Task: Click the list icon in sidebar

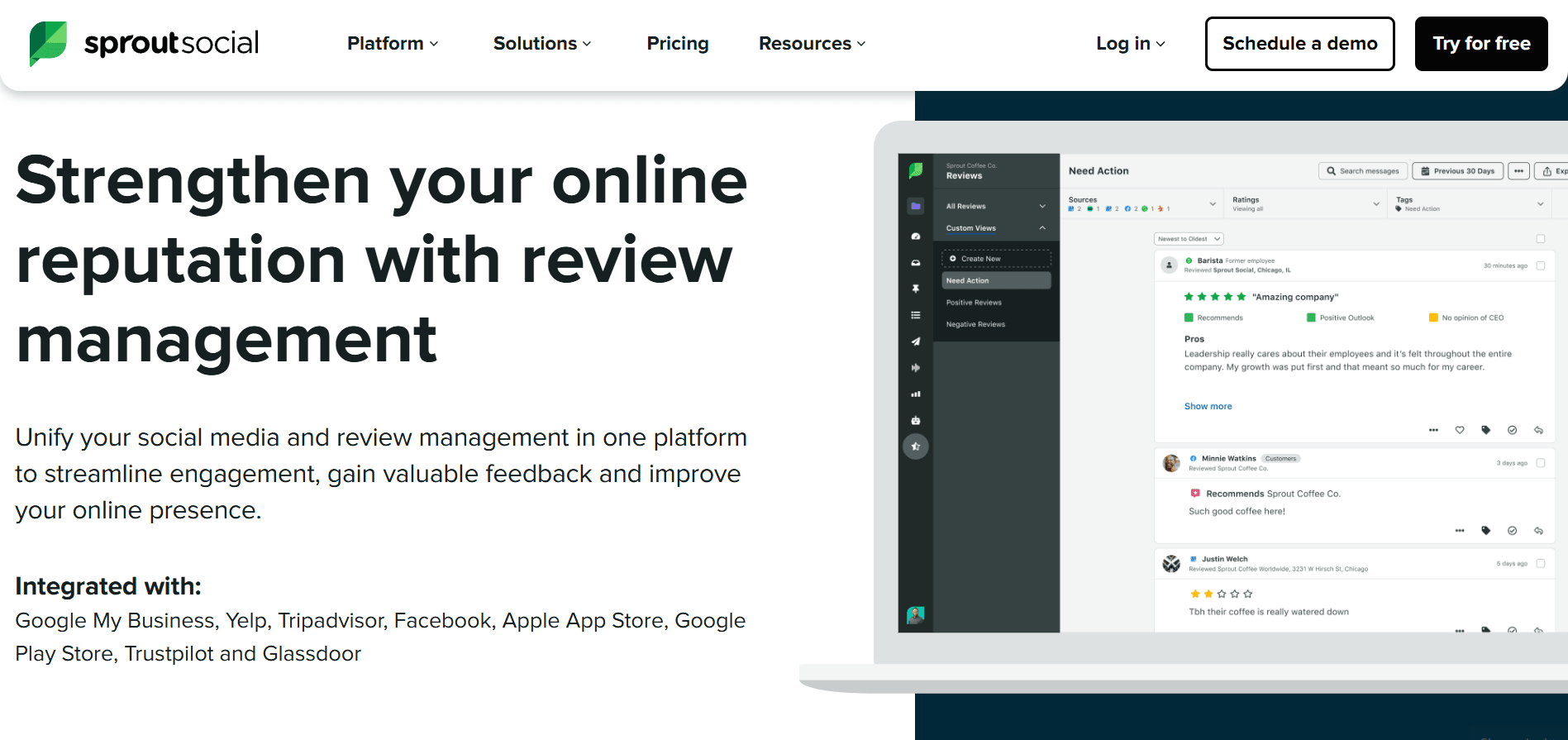Action: (916, 315)
